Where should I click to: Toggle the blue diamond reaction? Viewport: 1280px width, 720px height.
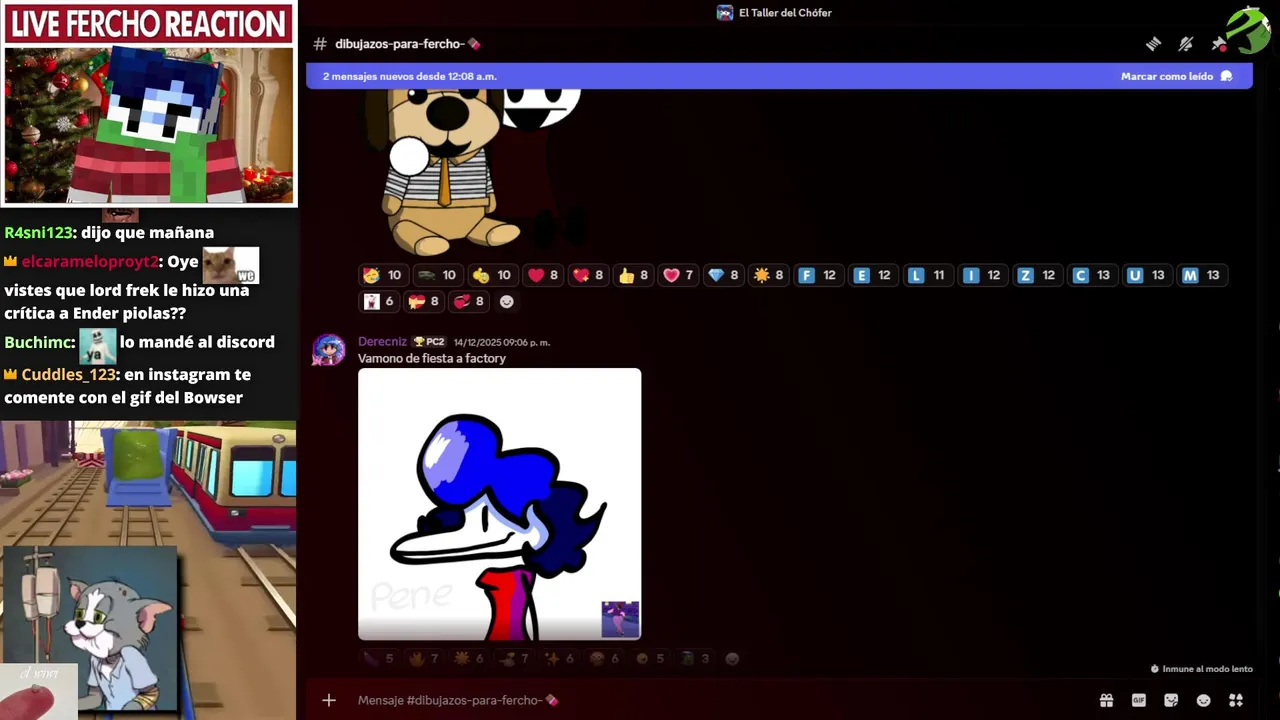pyautogui.click(x=723, y=275)
